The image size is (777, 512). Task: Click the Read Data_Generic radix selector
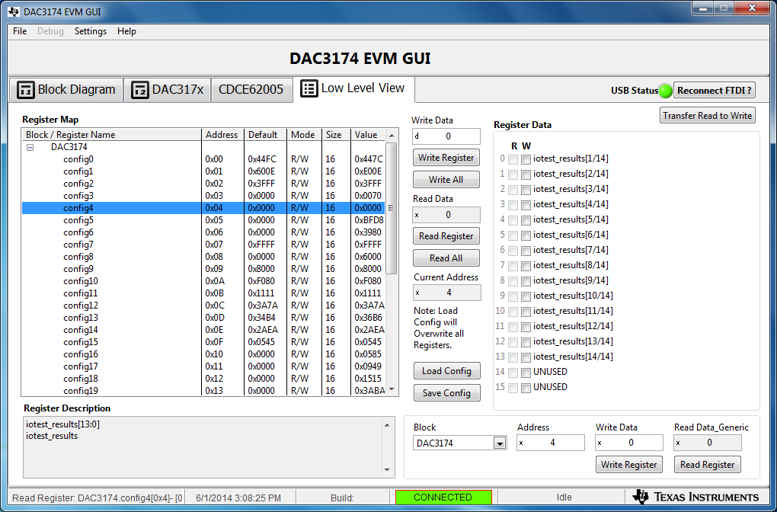coord(678,443)
